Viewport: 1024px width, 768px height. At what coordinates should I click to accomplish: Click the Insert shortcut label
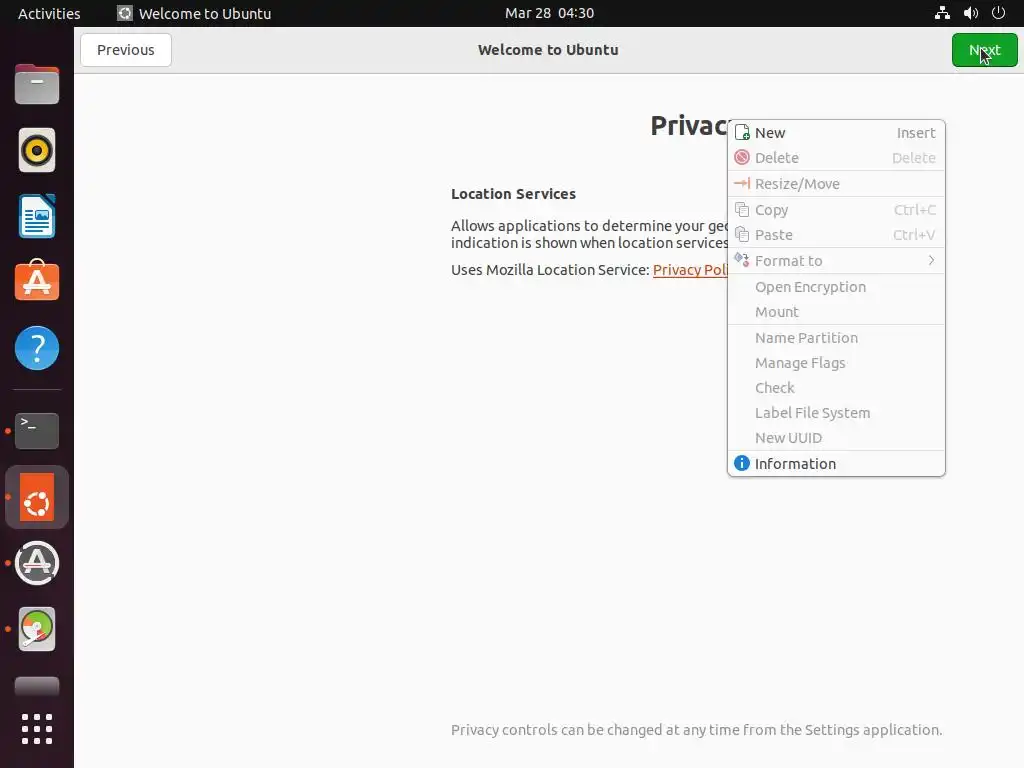click(916, 133)
